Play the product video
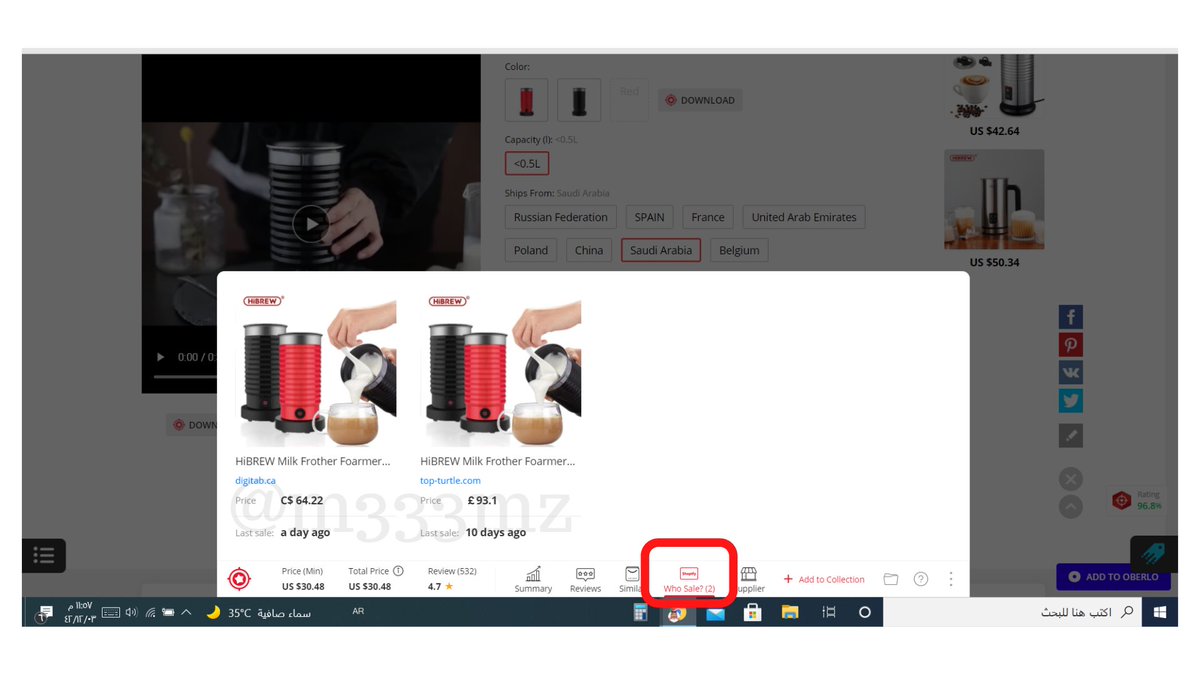The width and height of the screenshot is (1200, 675). (x=311, y=224)
